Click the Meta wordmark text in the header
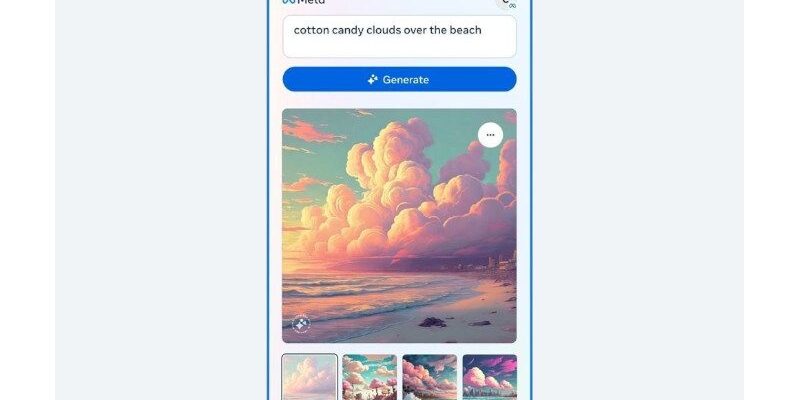The height and width of the screenshot is (400, 800). point(311,2)
